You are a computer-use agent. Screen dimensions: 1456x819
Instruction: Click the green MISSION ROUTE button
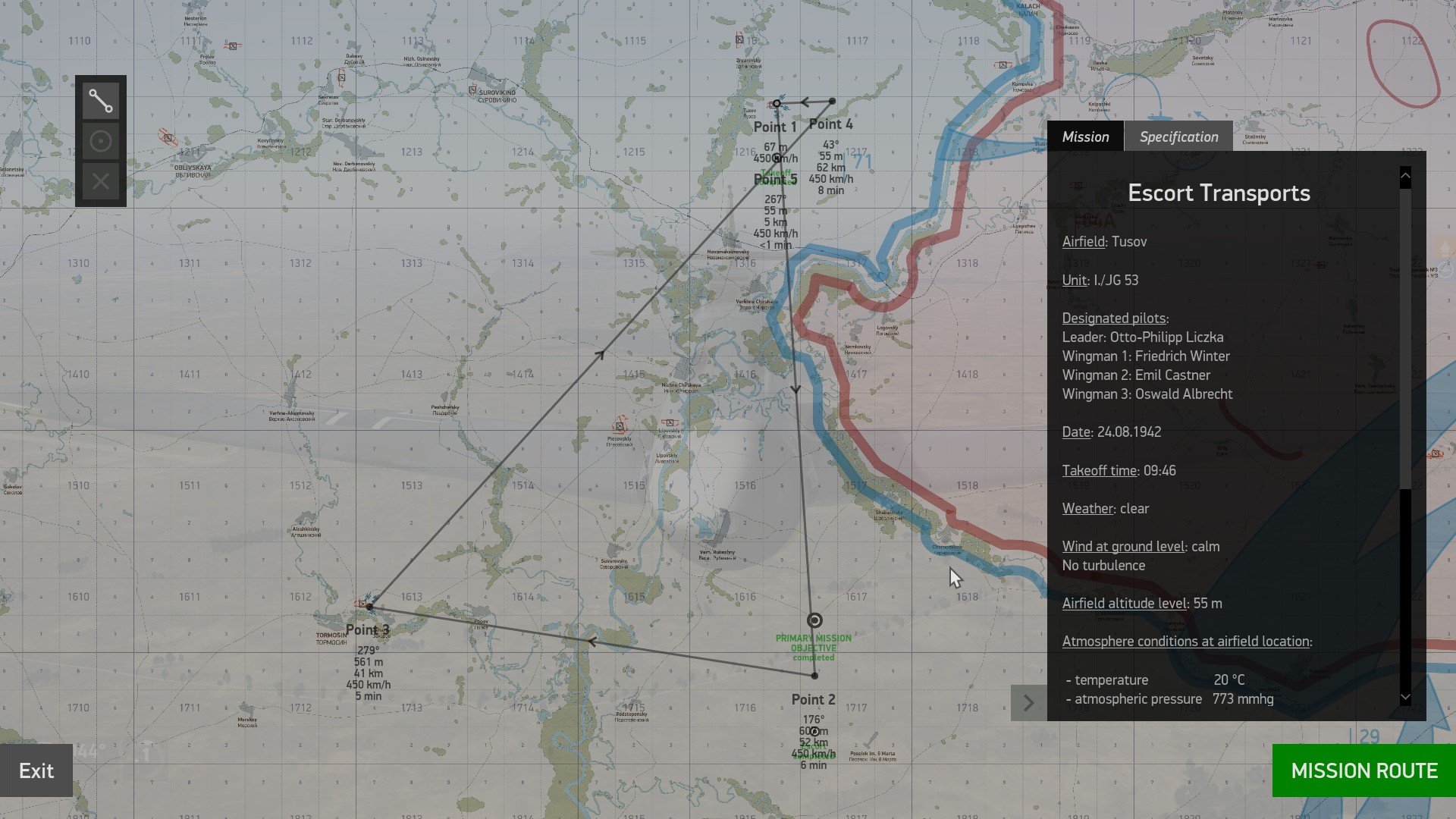tap(1363, 770)
